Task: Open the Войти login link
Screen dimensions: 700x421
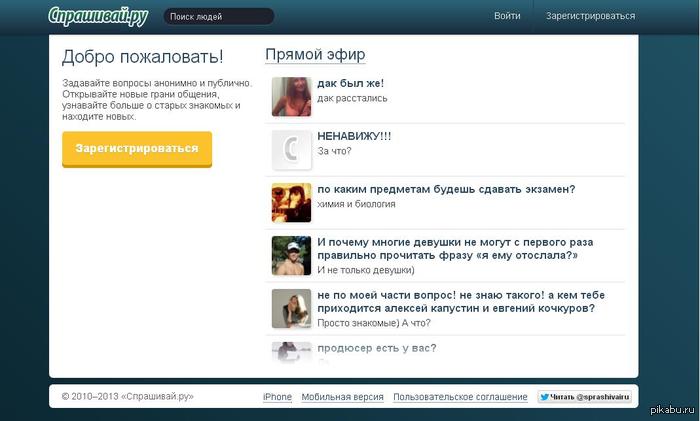Action: click(x=507, y=16)
